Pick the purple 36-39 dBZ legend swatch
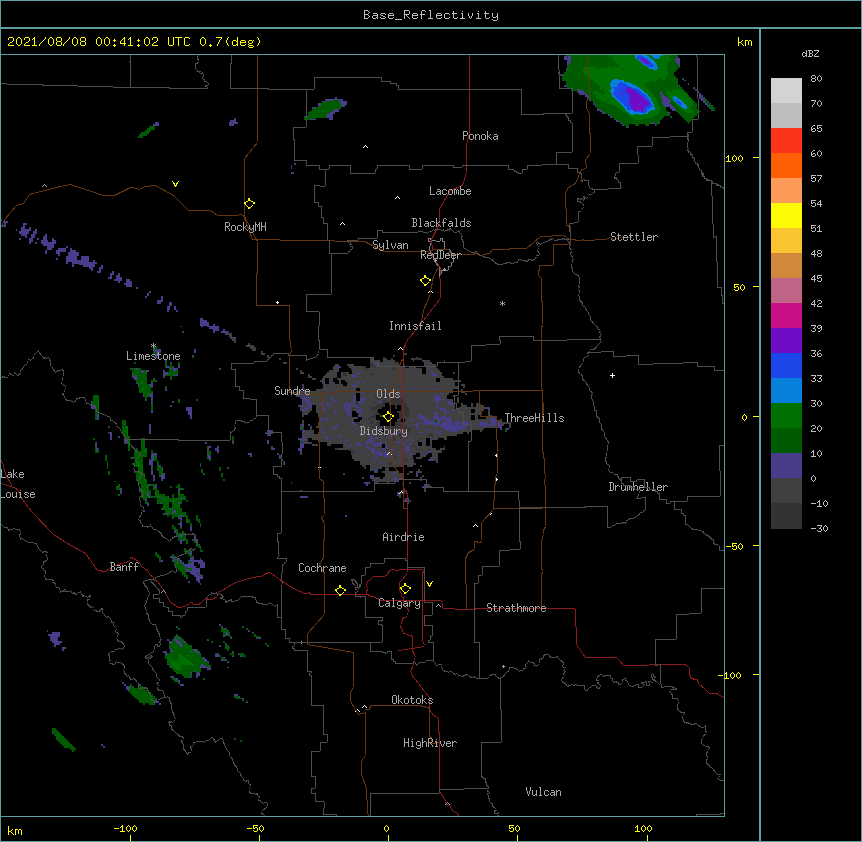The image size is (862, 842). coord(786,341)
